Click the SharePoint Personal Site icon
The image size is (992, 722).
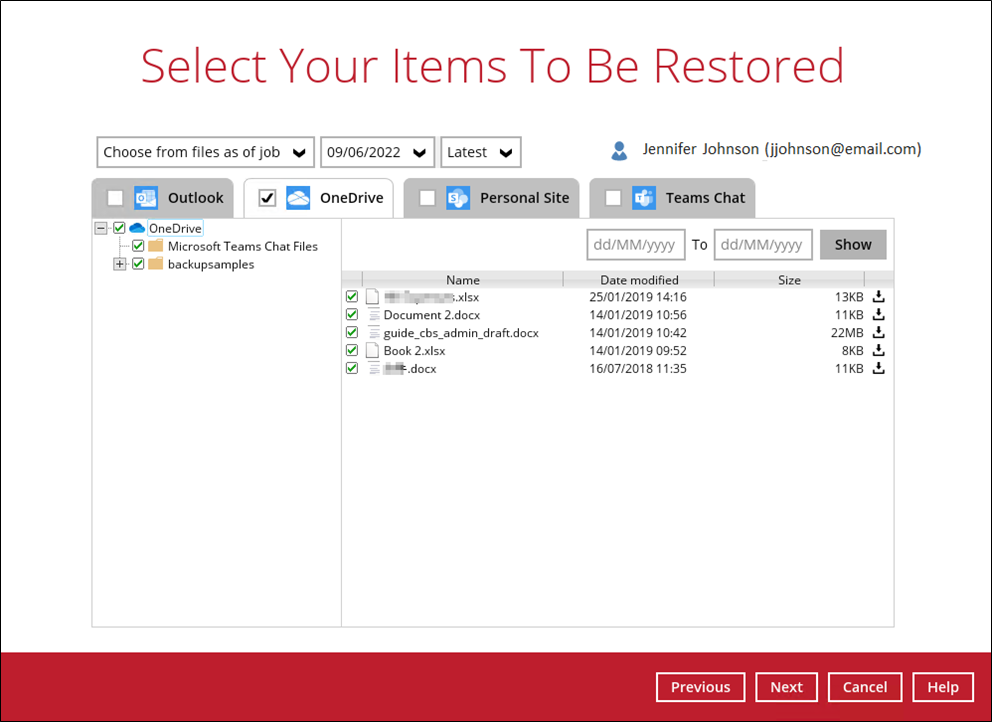click(x=458, y=198)
